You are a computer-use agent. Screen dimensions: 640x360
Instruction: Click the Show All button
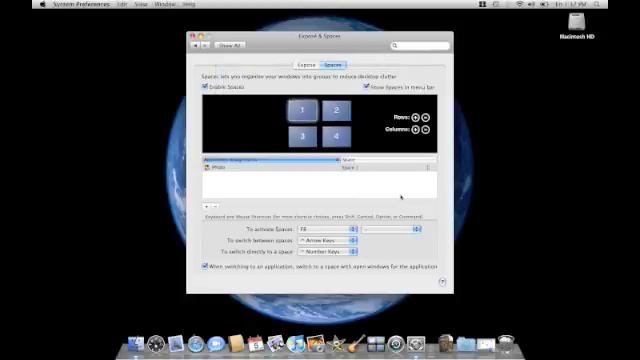229,45
